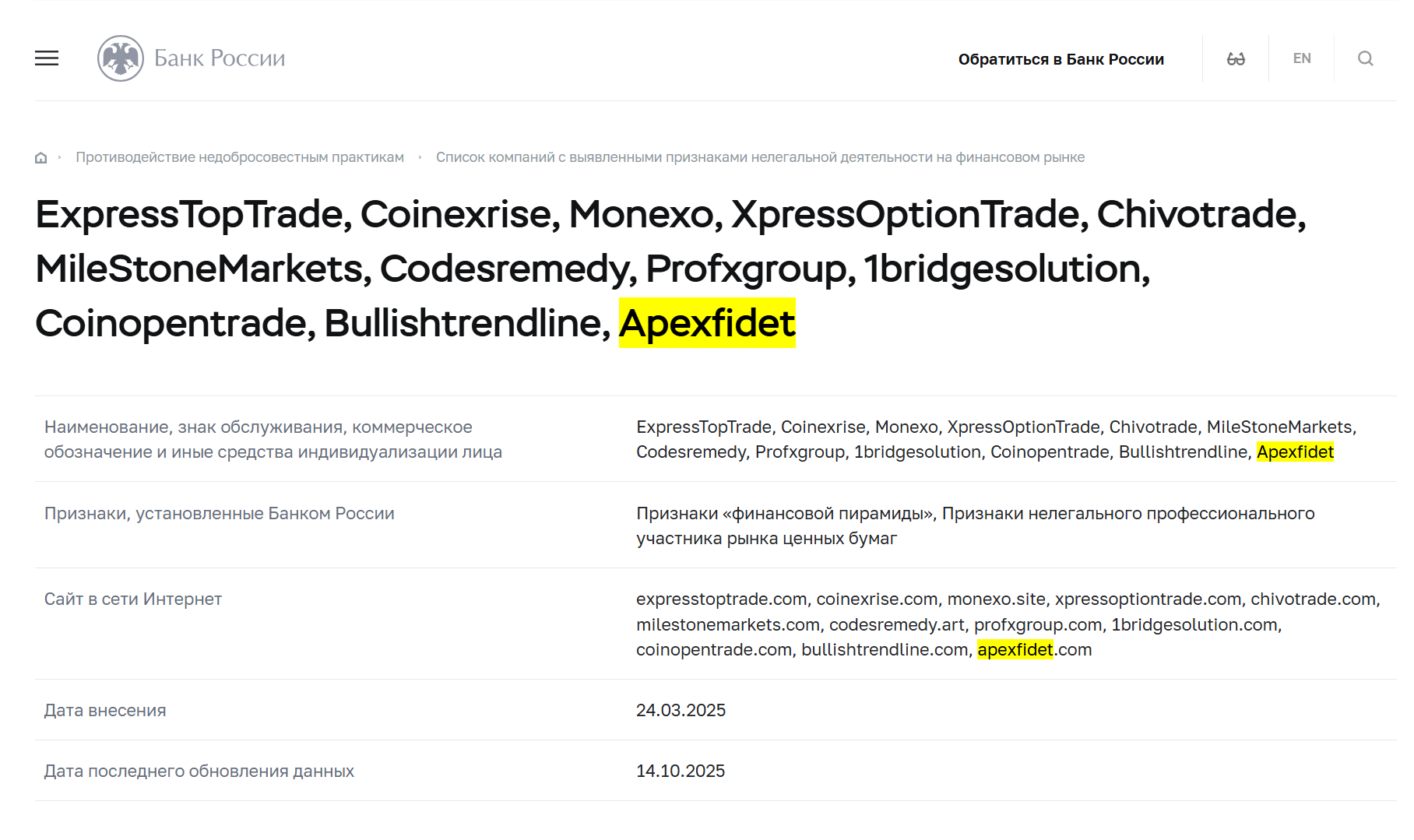The height and width of the screenshot is (840, 1414).
Task: Open 'Обратиться в Банк России'
Action: [x=1062, y=58]
